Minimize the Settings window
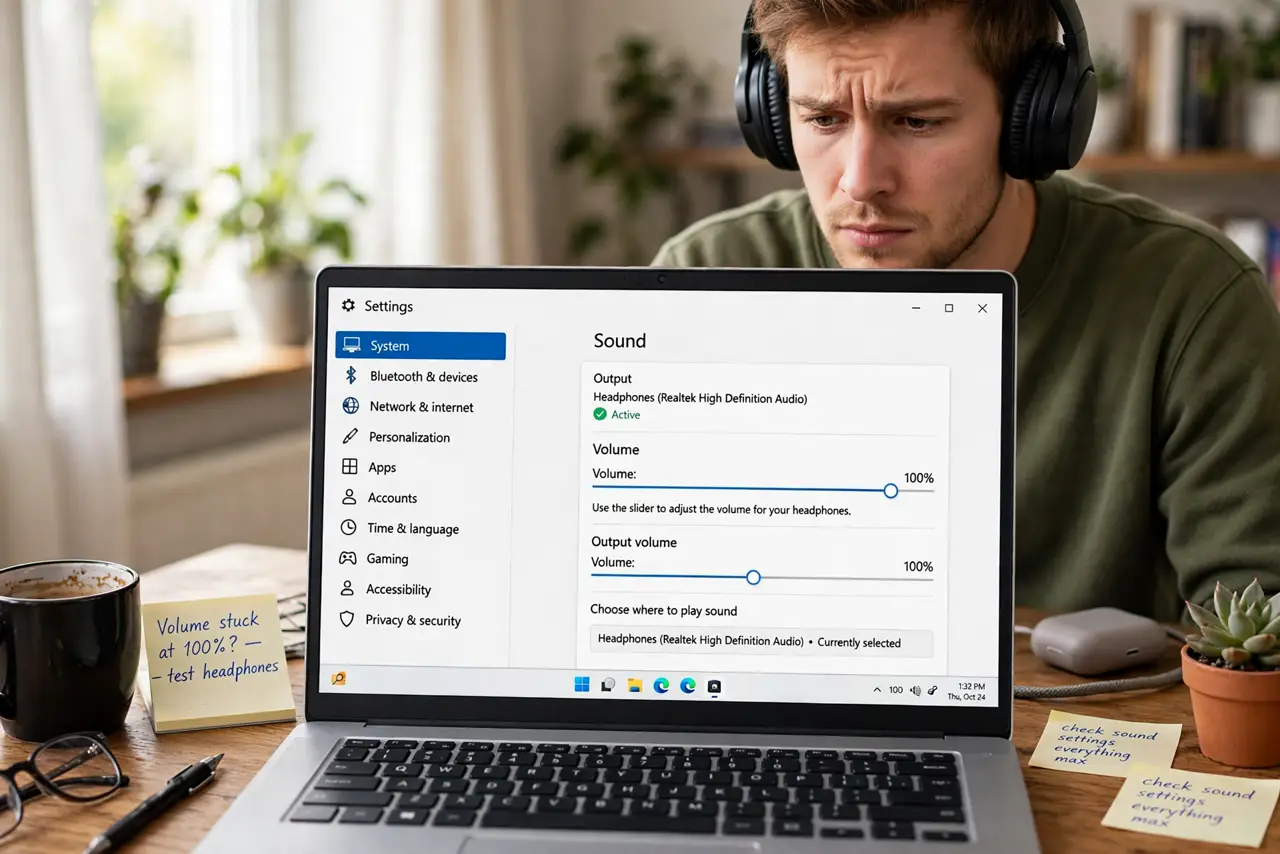This screenshot has height=854, width=1280. tap(917, 308)
